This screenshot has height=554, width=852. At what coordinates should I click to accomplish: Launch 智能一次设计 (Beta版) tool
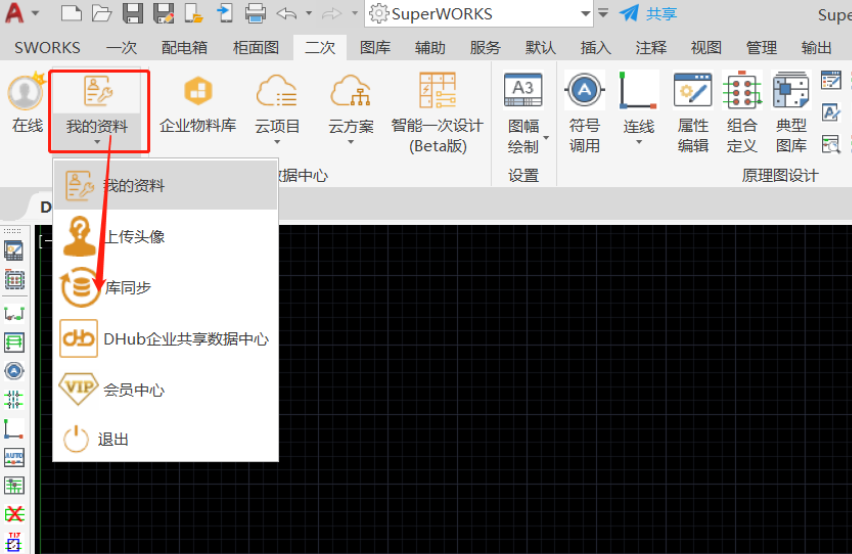click(437, 112)
